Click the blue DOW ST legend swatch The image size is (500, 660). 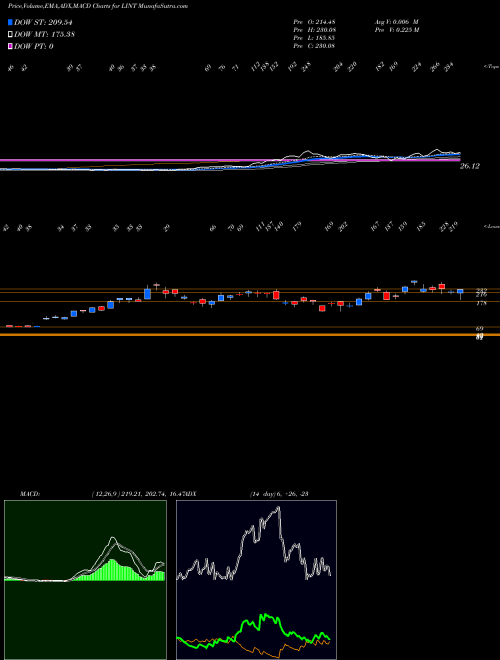pos(11,22)
